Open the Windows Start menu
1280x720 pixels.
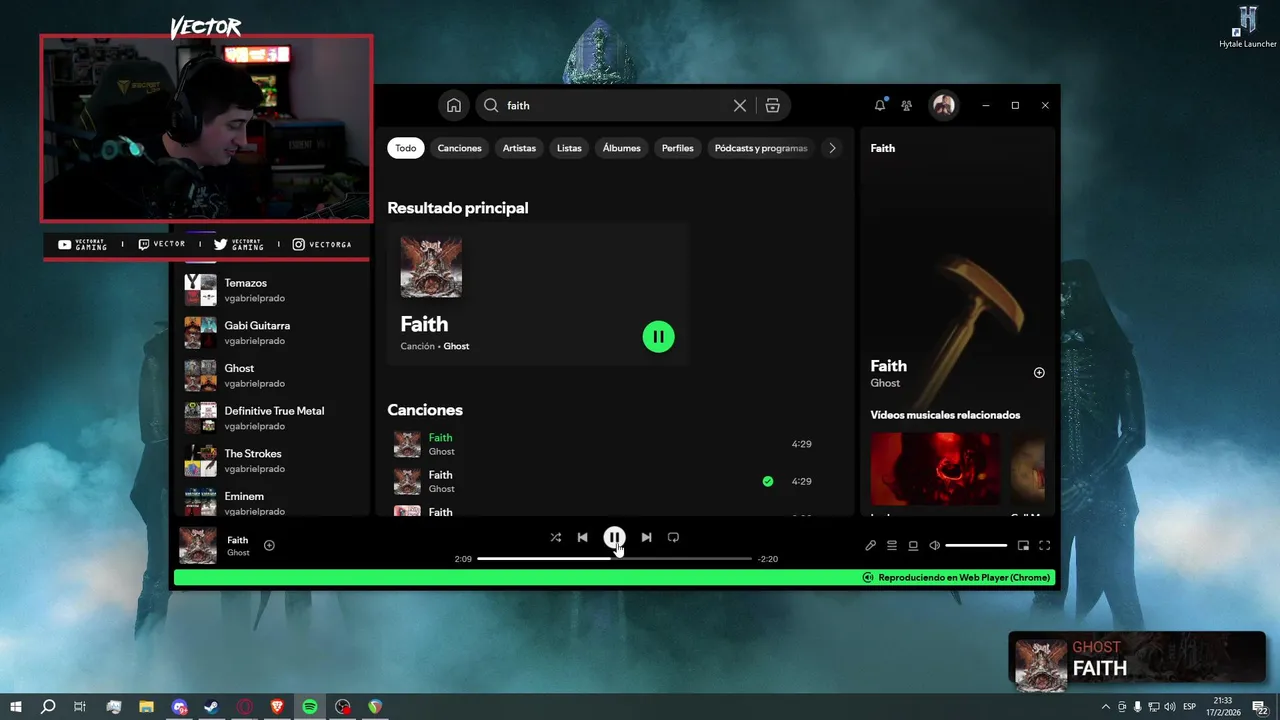(x=16, y=707)
